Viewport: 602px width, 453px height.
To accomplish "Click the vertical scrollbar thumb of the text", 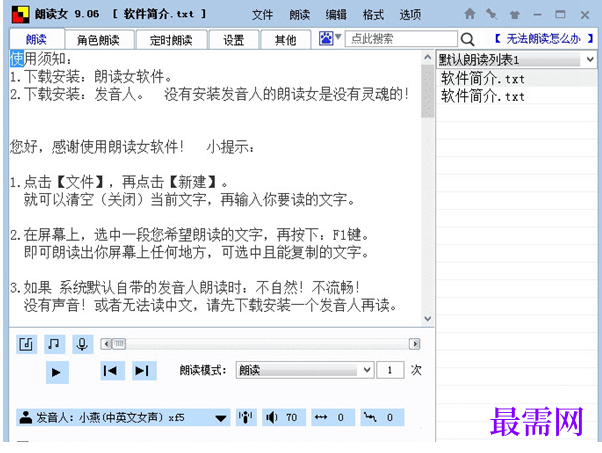I will coord(427,91).
